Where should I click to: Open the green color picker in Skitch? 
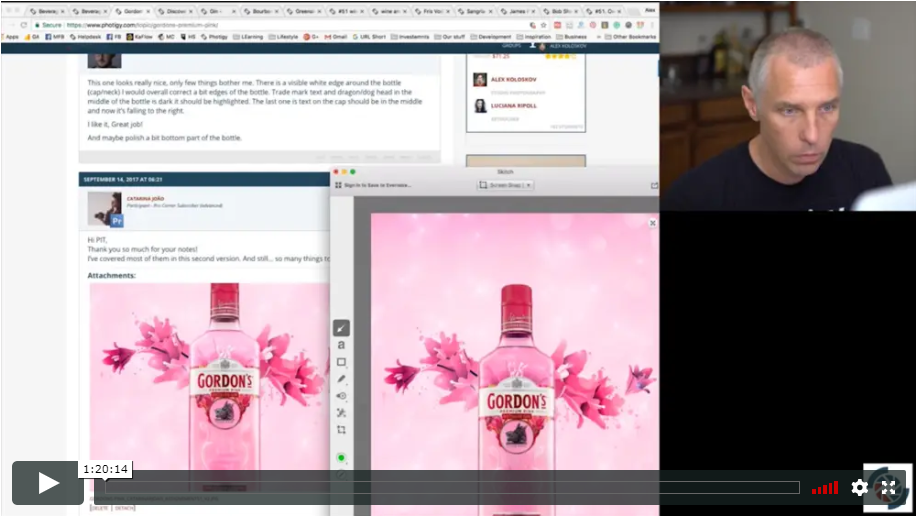[341, 458]
